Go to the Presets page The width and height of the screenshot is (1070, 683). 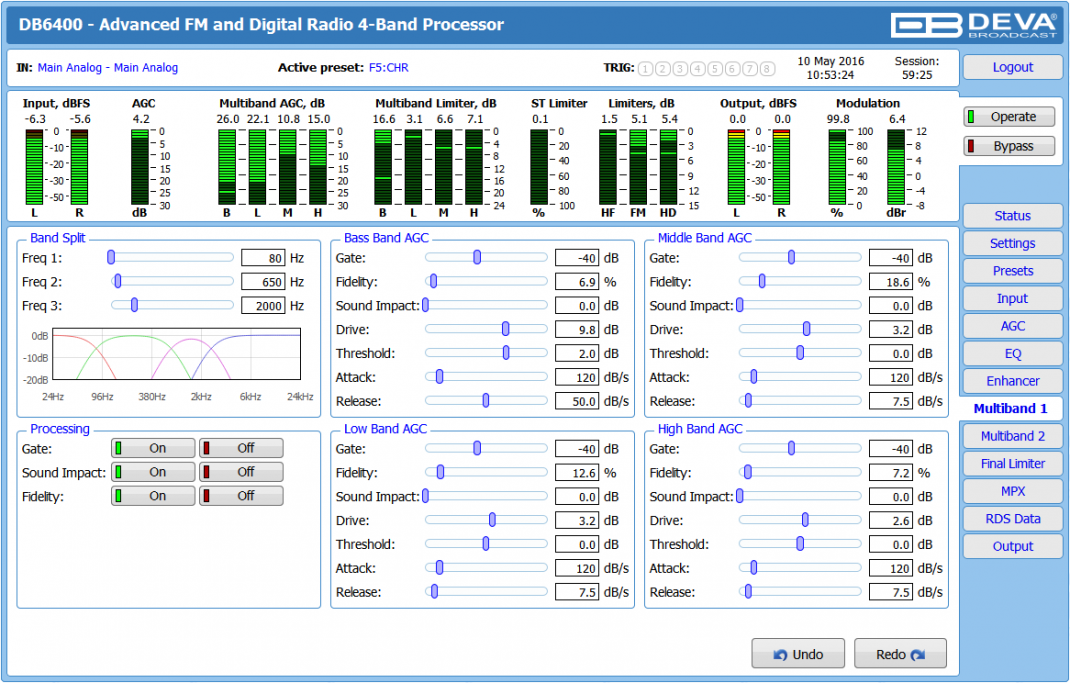click(x=1012, y=271)
